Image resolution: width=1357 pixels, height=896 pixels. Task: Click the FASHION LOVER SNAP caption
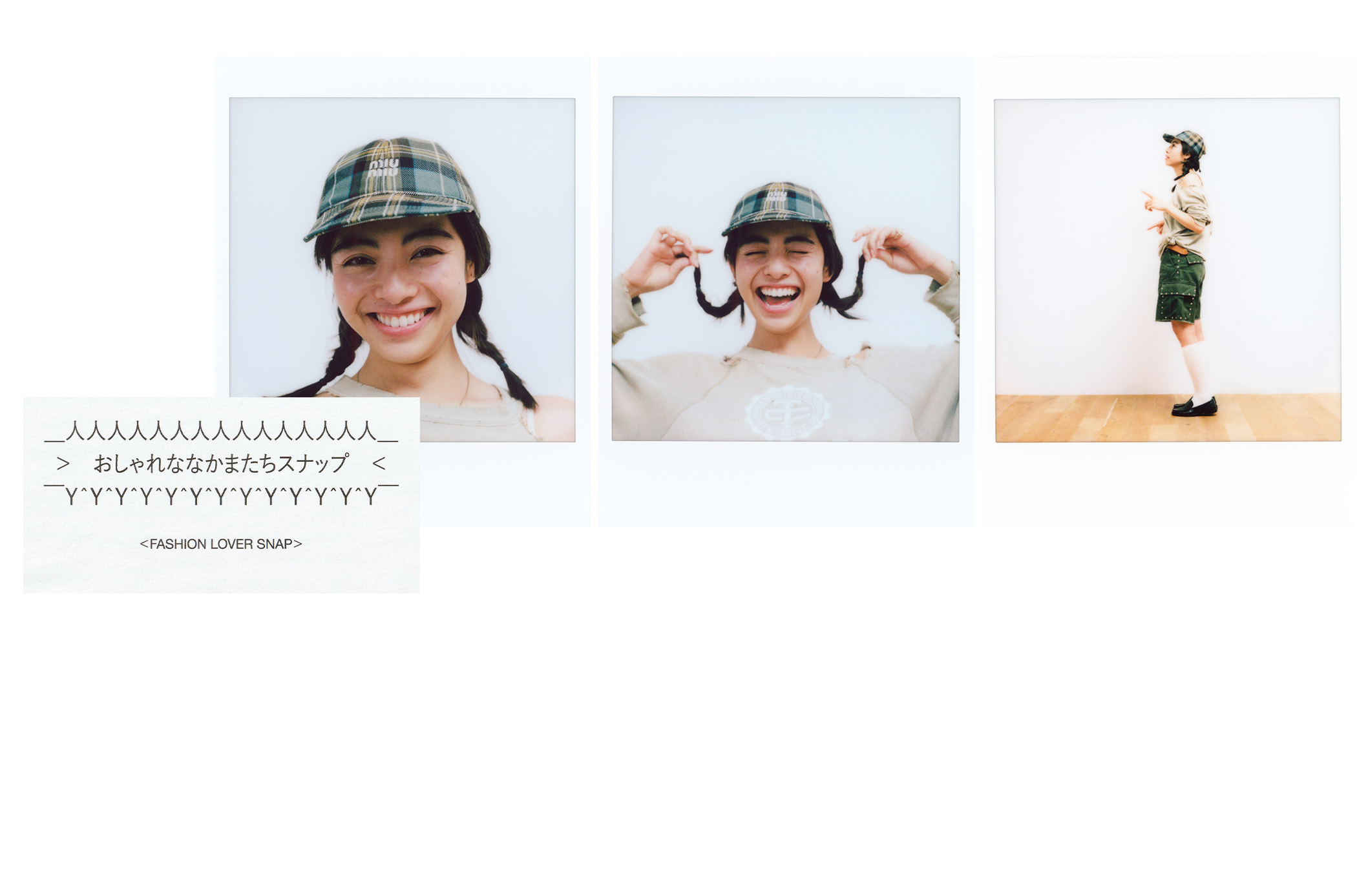pos(221,544)
